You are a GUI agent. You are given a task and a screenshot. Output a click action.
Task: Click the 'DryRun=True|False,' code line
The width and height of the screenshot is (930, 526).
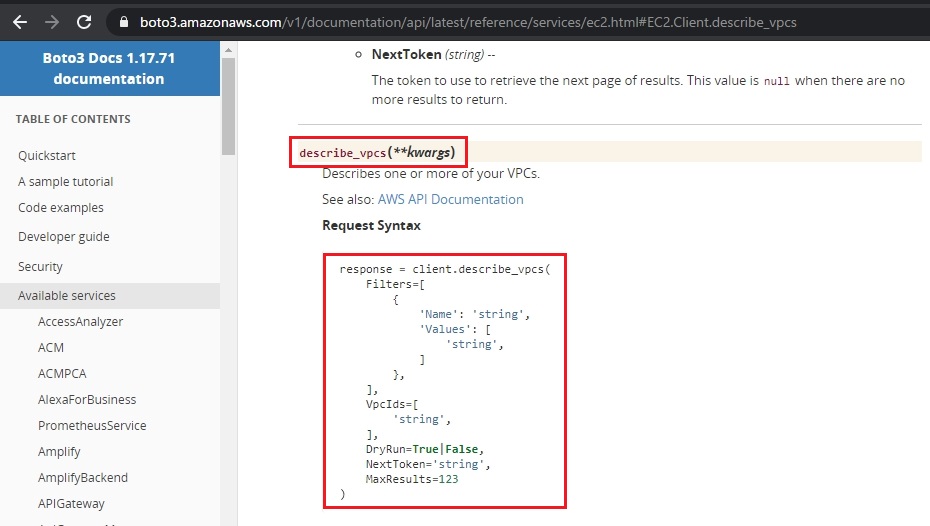point(425,450)
